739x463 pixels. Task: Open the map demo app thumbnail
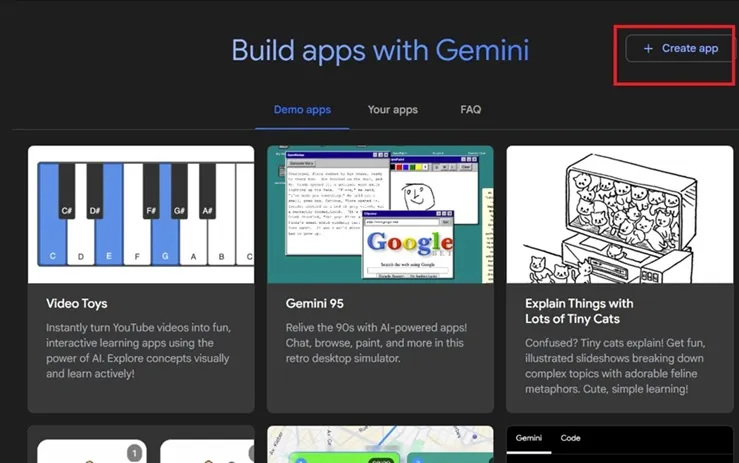380,445
